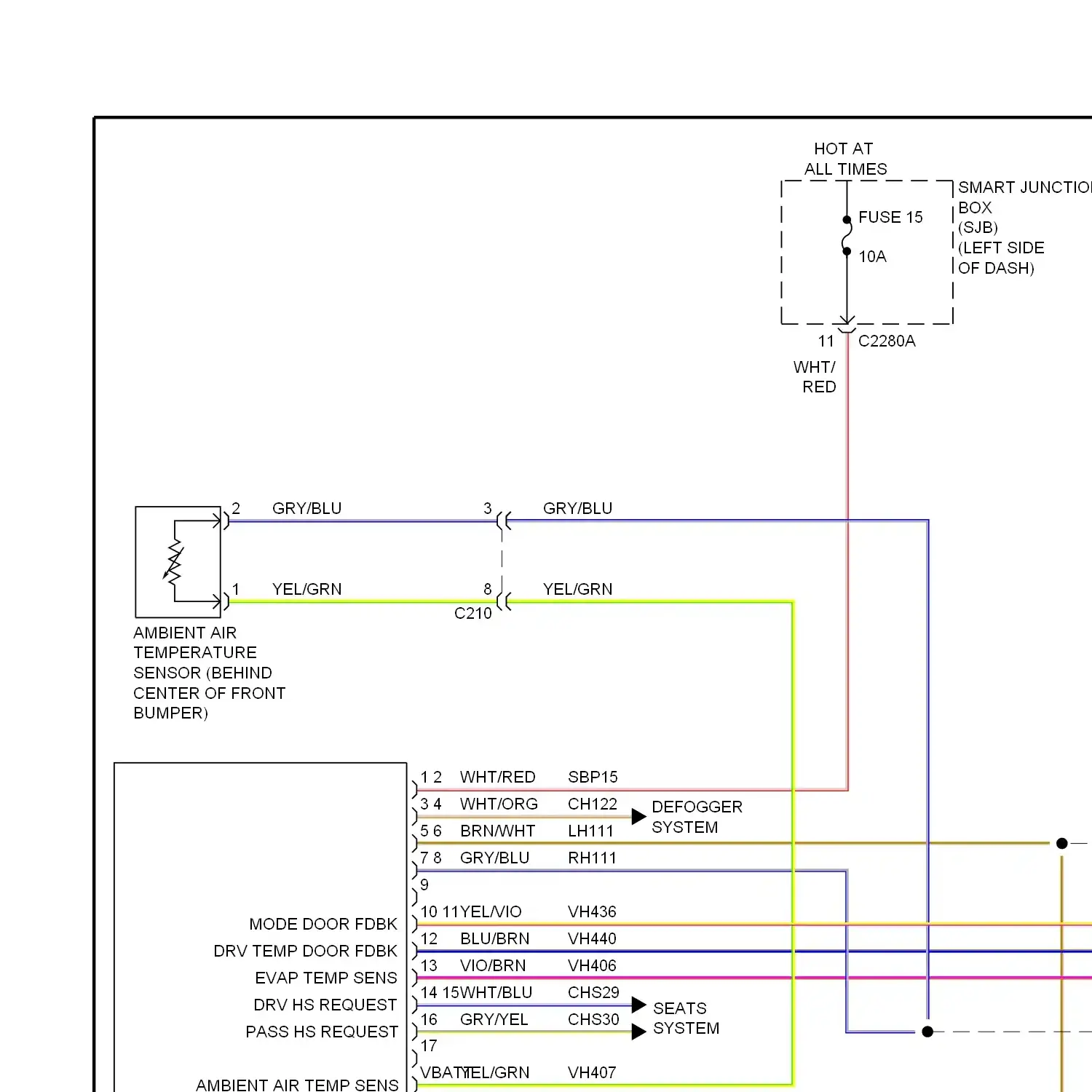Click the DRV TEMP DOOR FDBK label
This screenshot has width=1092, height=1092.
coord(305,951)
